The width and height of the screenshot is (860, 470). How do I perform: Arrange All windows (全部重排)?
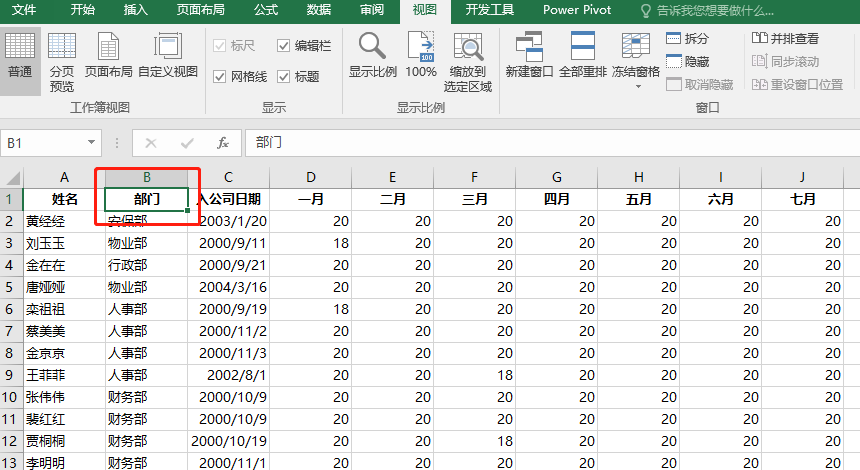click(x=582, y=55)
